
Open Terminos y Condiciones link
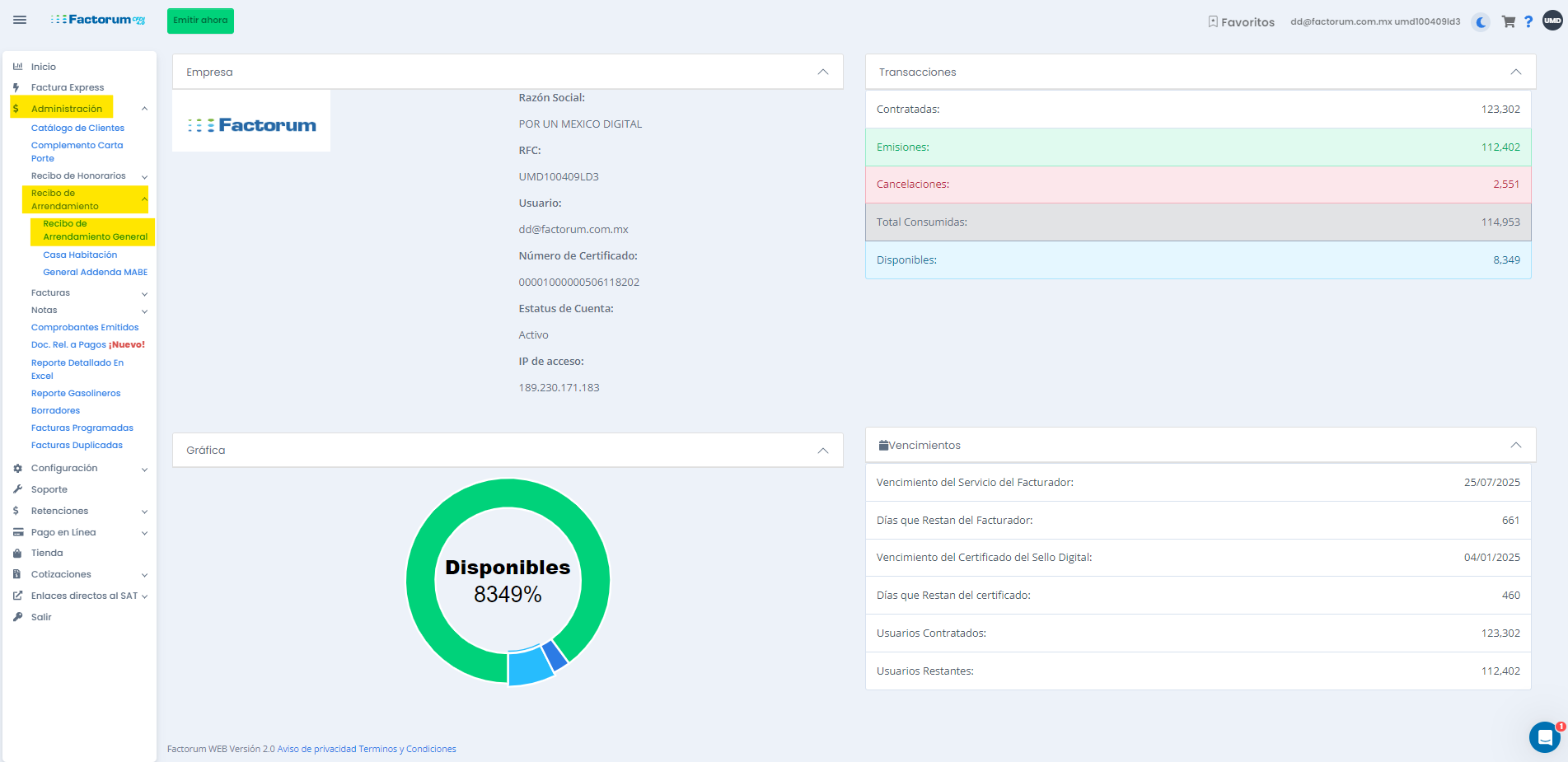[407, 749]
